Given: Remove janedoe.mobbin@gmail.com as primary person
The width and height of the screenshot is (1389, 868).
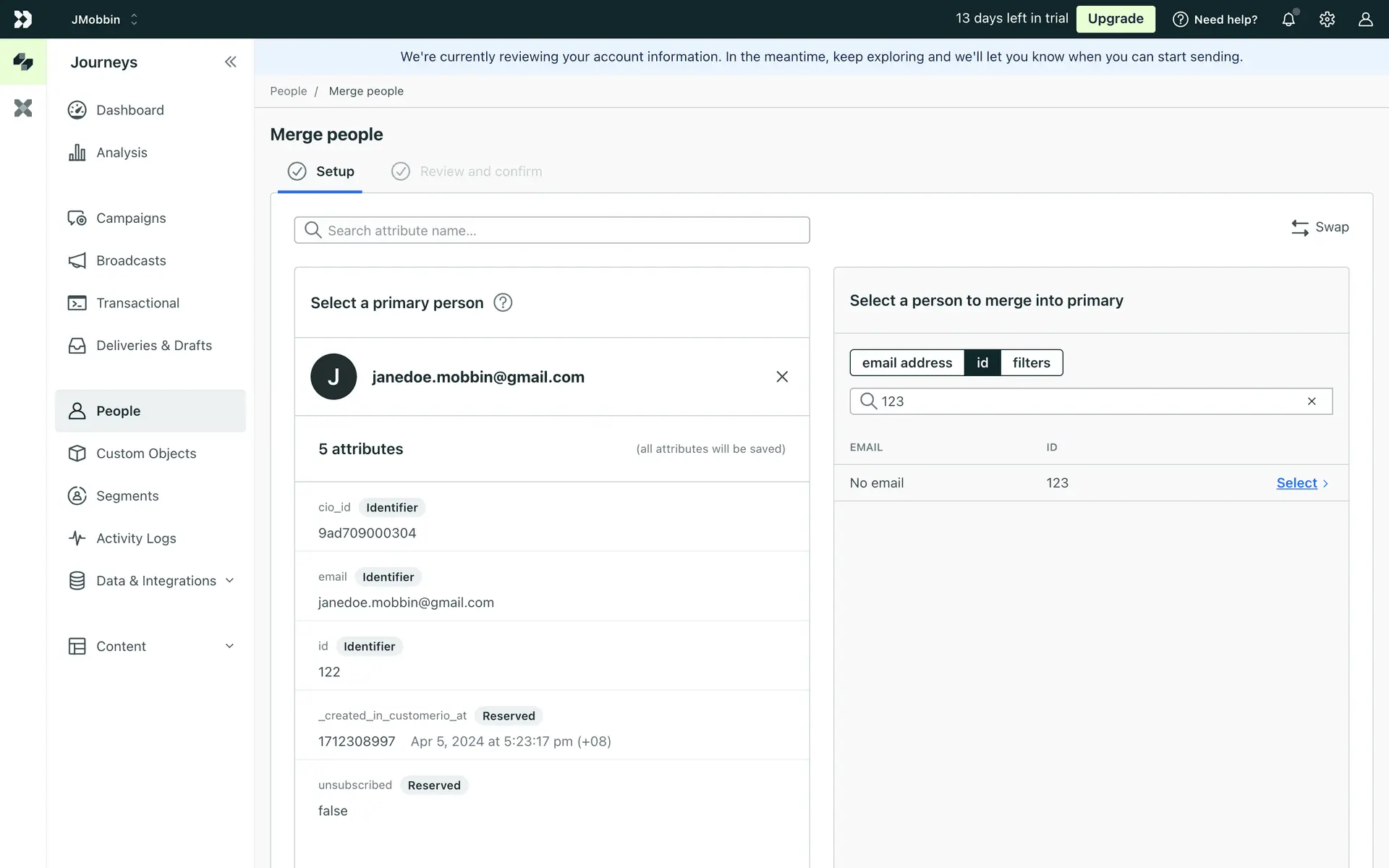Looking at the screenshot, I should click(x=782, y=377).
